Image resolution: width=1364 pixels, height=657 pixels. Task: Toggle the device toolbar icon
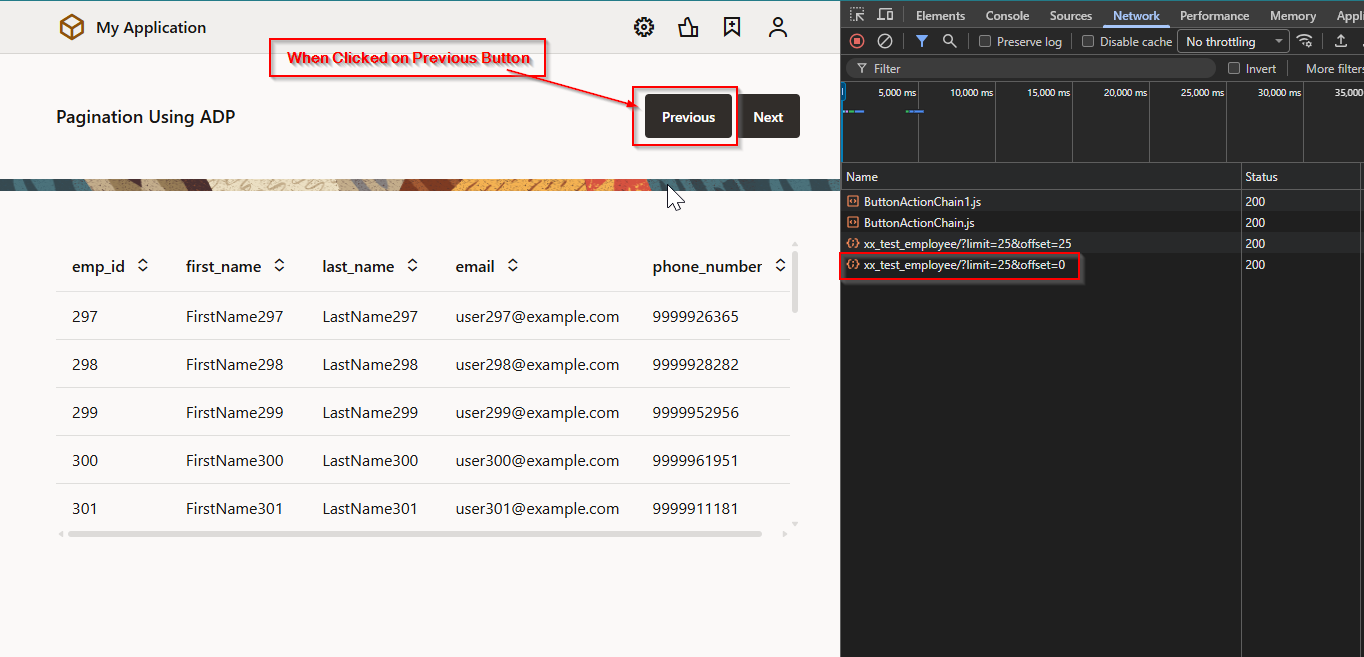pyautogui.click(x=885, y=15)
